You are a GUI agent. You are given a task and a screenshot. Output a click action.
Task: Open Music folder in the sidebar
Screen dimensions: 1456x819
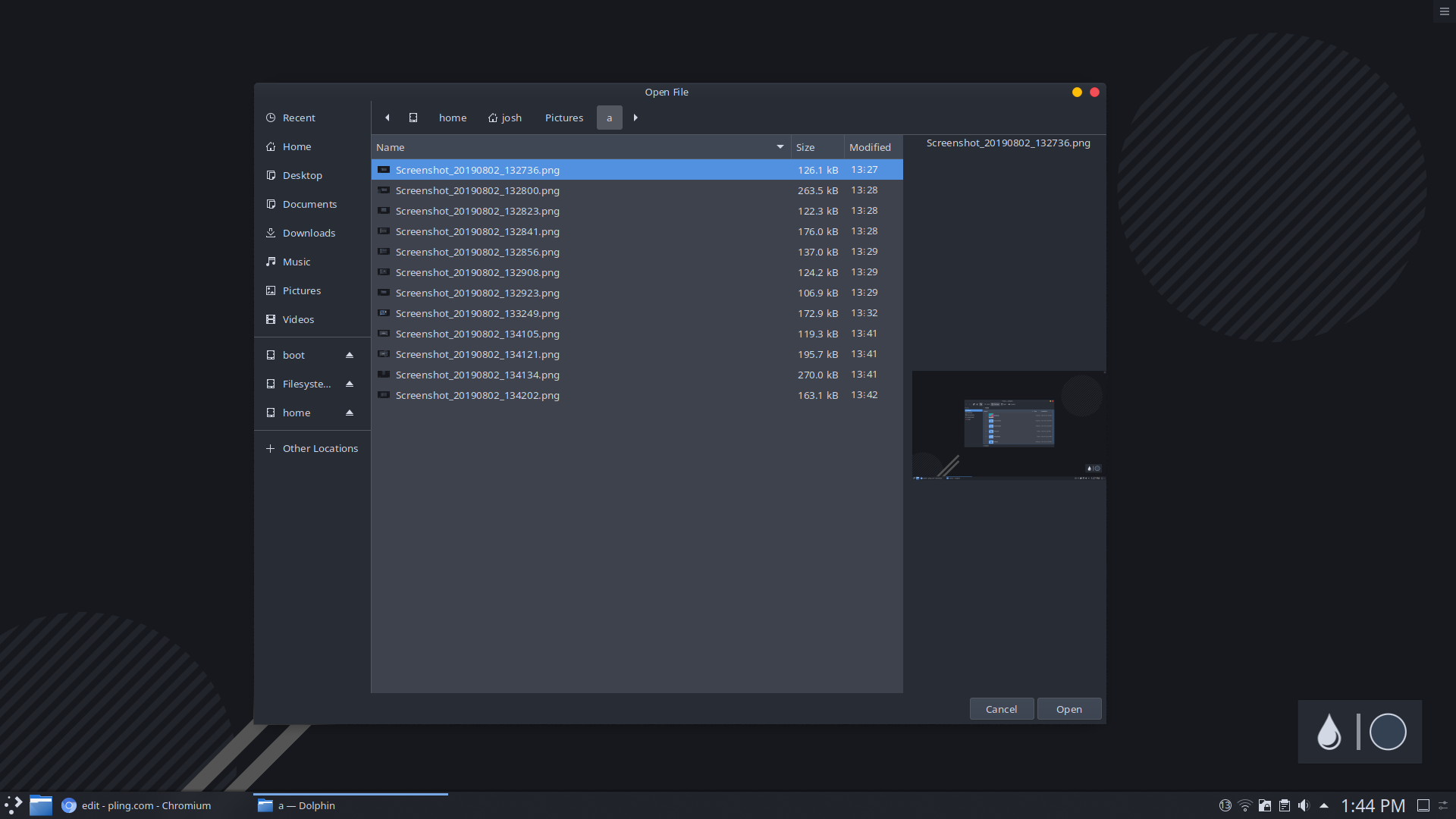point(312,262)
